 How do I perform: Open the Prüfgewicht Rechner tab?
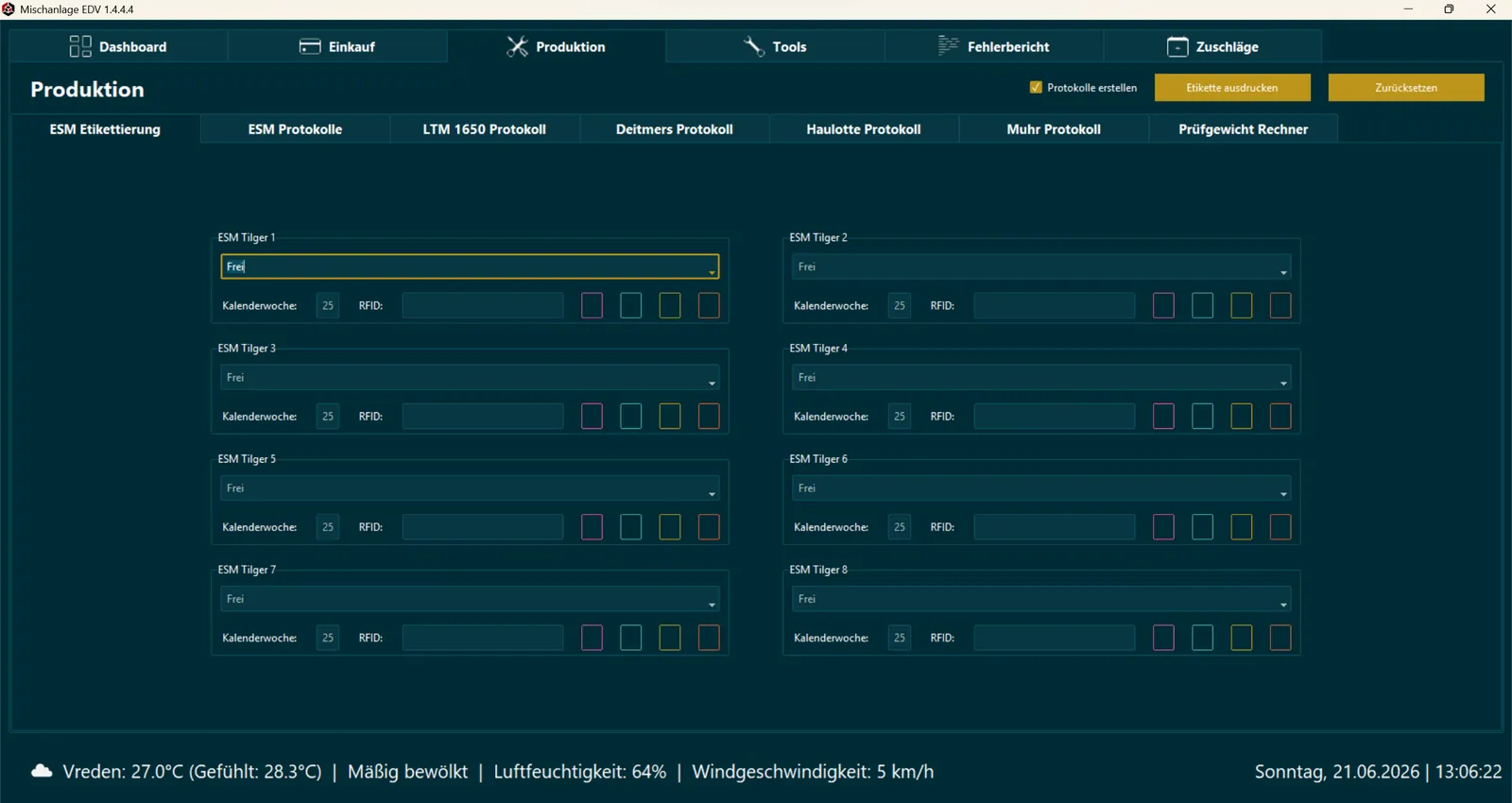[x=1244, y=128]
